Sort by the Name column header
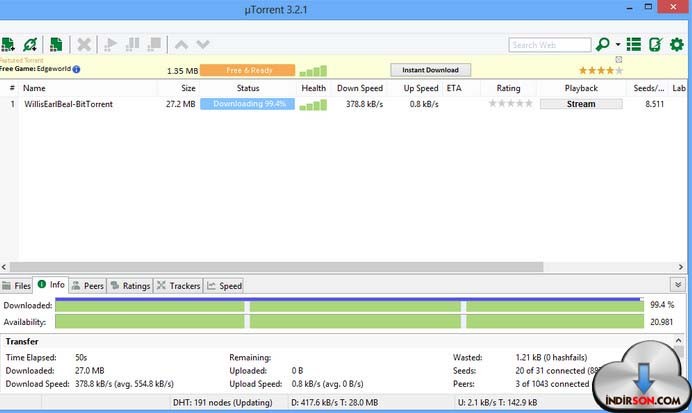Viewport: 692px width, 413px height. [34, 88]
